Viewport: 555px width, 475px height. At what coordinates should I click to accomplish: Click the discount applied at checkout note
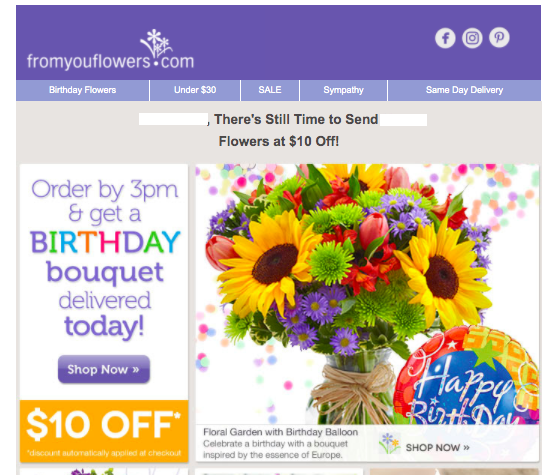(104, 453)
